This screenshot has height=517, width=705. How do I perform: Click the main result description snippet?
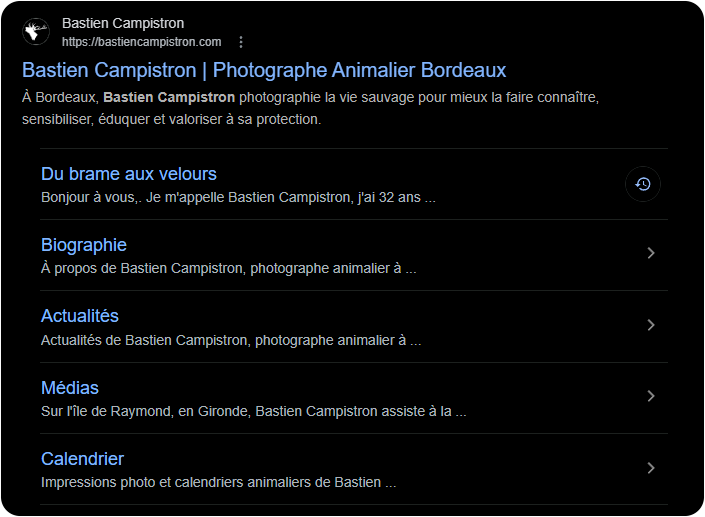coord(310,108)
